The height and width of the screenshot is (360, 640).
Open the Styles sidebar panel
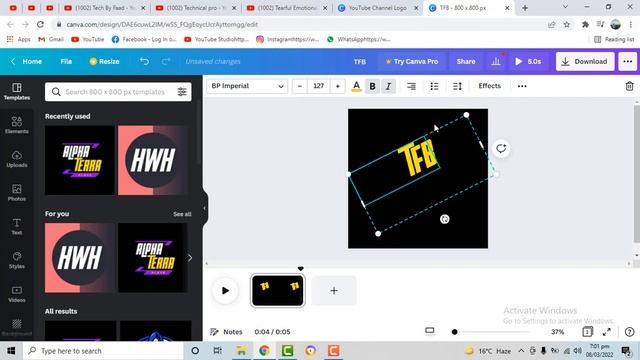coord(17,260)
